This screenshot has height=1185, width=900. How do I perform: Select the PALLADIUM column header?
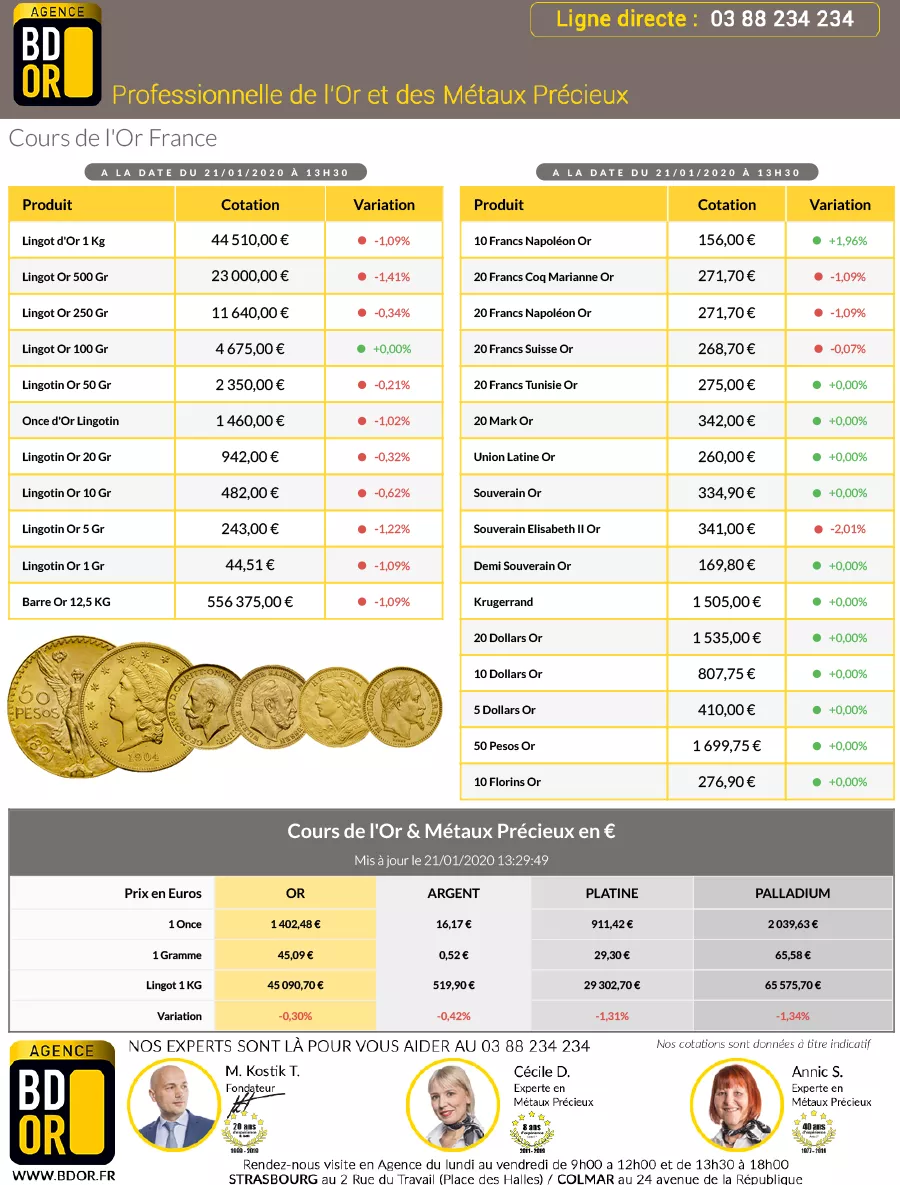[792, 893]
